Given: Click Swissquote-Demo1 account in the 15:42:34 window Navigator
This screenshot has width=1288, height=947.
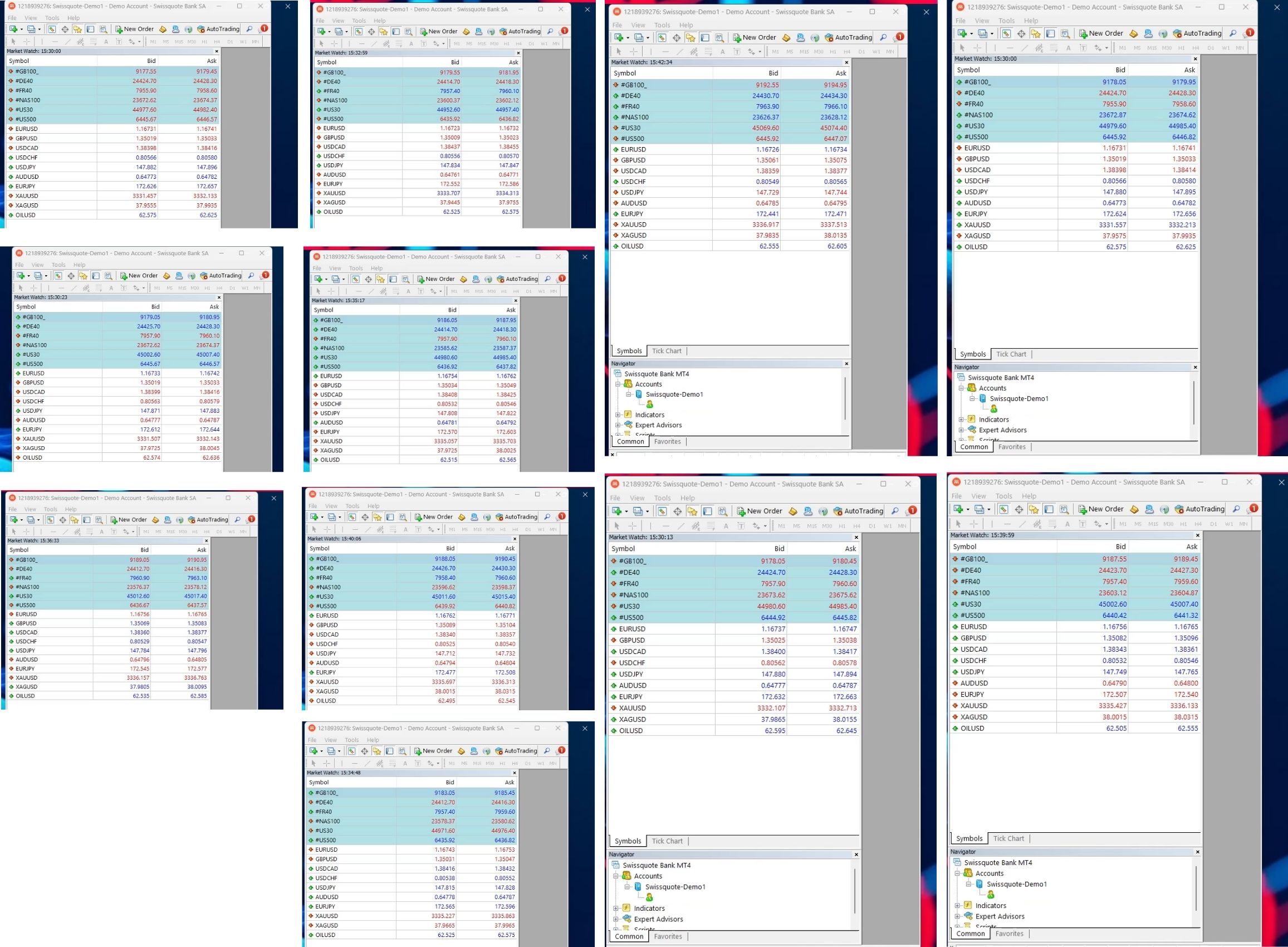Looking at the screenshot, I should (674, 394).
